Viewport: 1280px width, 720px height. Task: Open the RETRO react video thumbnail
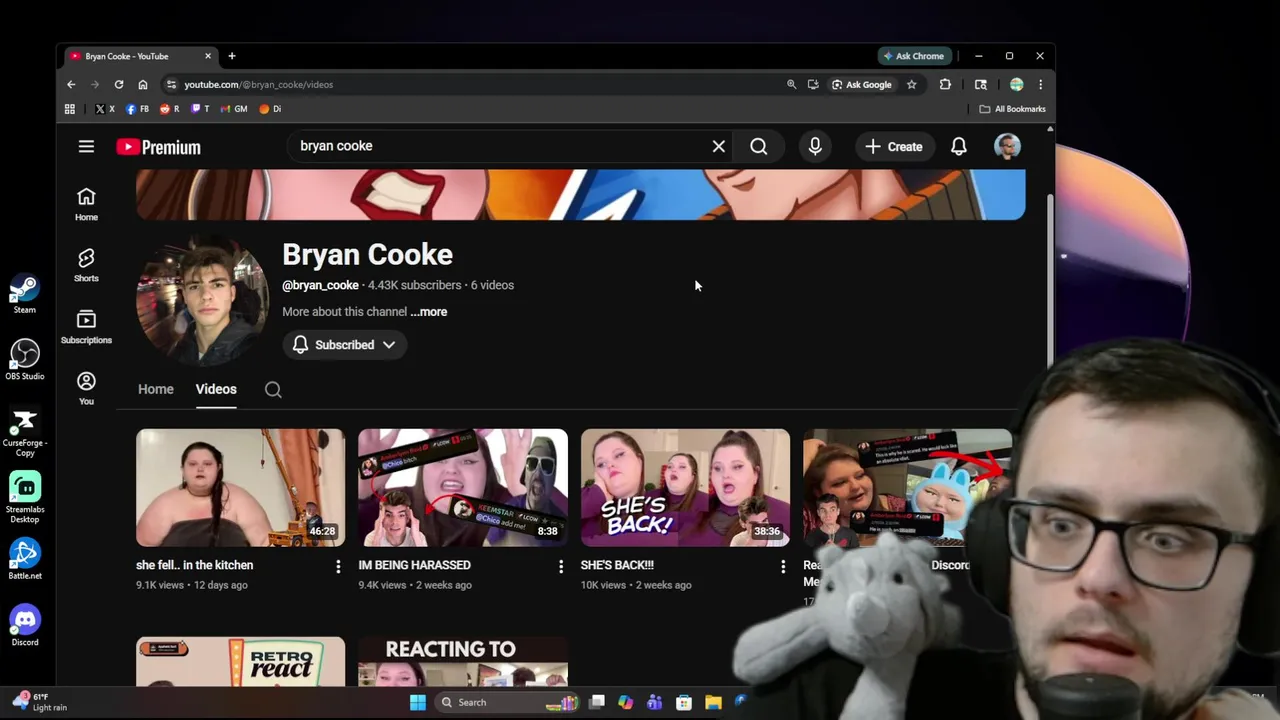click(x=240, y=662)
